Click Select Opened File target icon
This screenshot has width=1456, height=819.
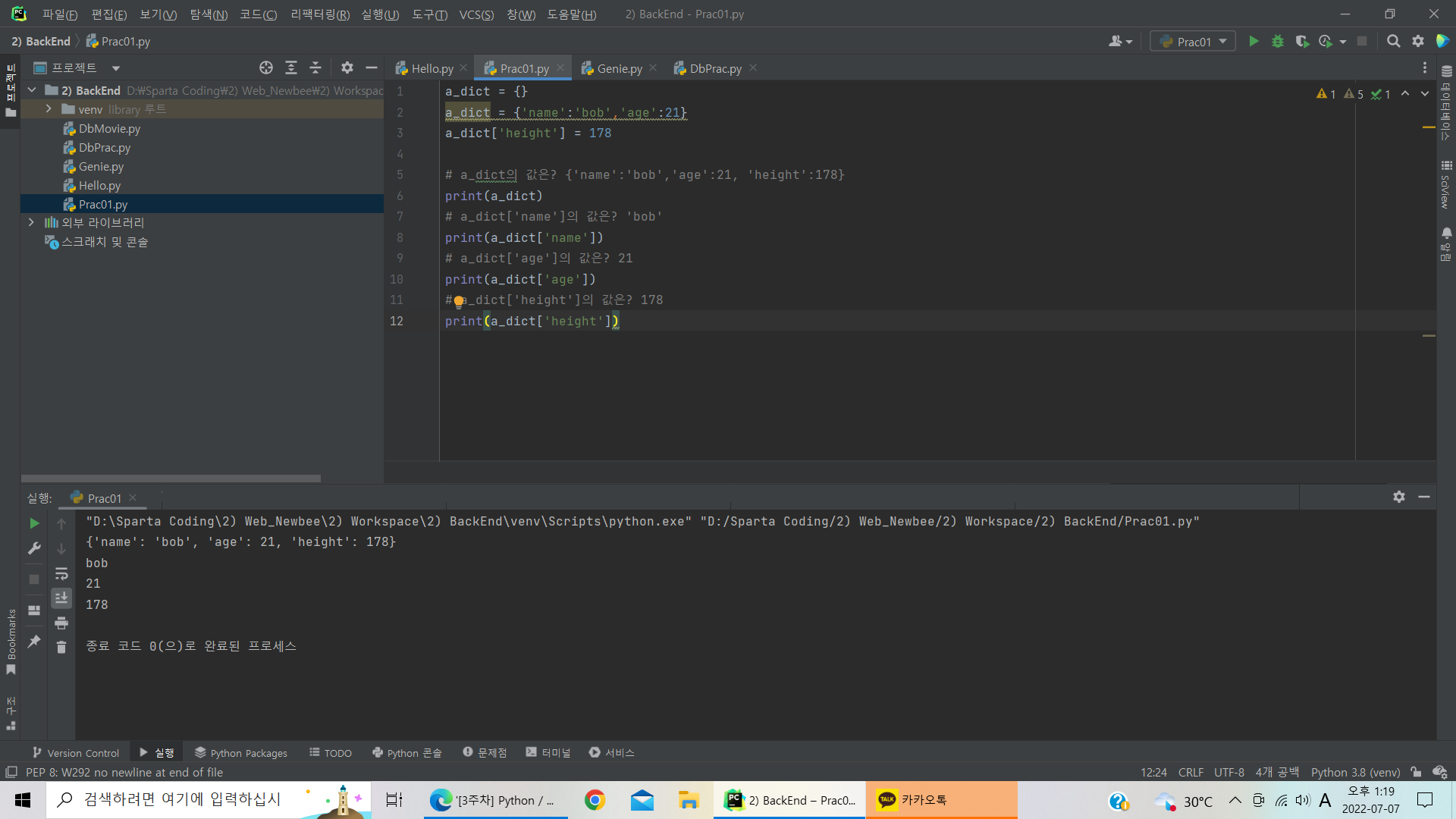266,68
